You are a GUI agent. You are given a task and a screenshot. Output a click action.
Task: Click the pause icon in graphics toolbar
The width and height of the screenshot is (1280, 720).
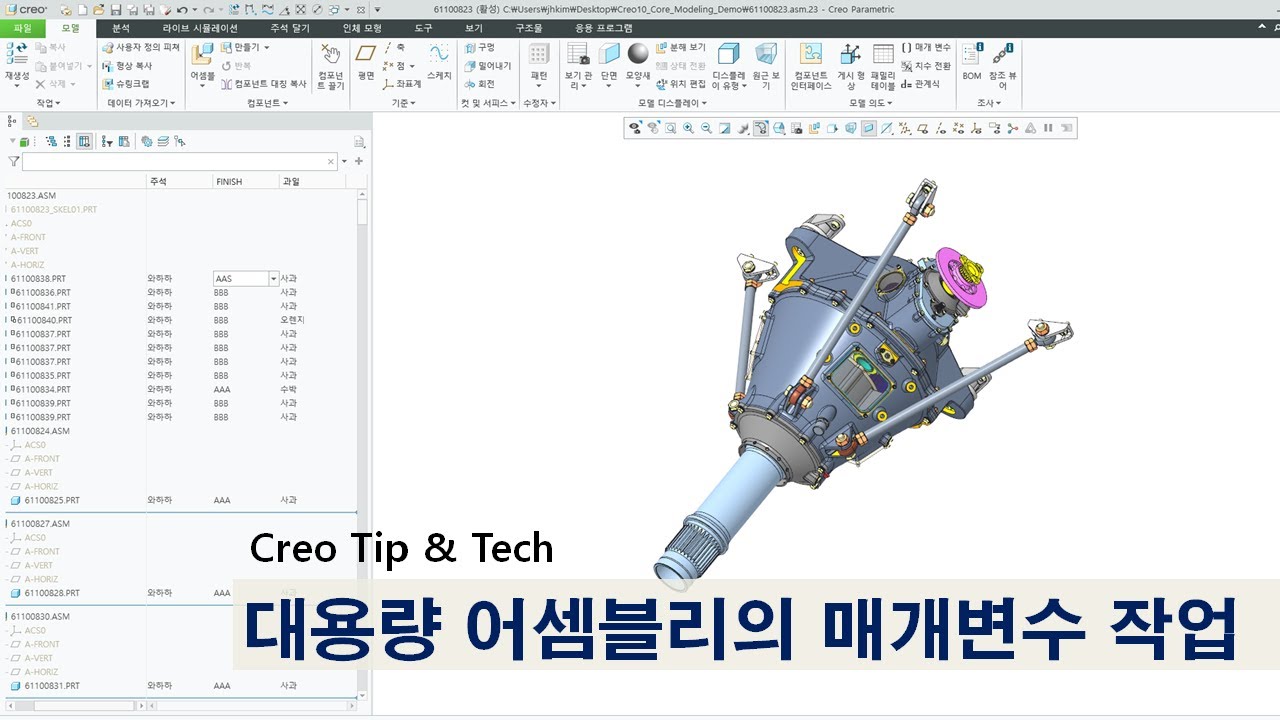click(1048, 128)
